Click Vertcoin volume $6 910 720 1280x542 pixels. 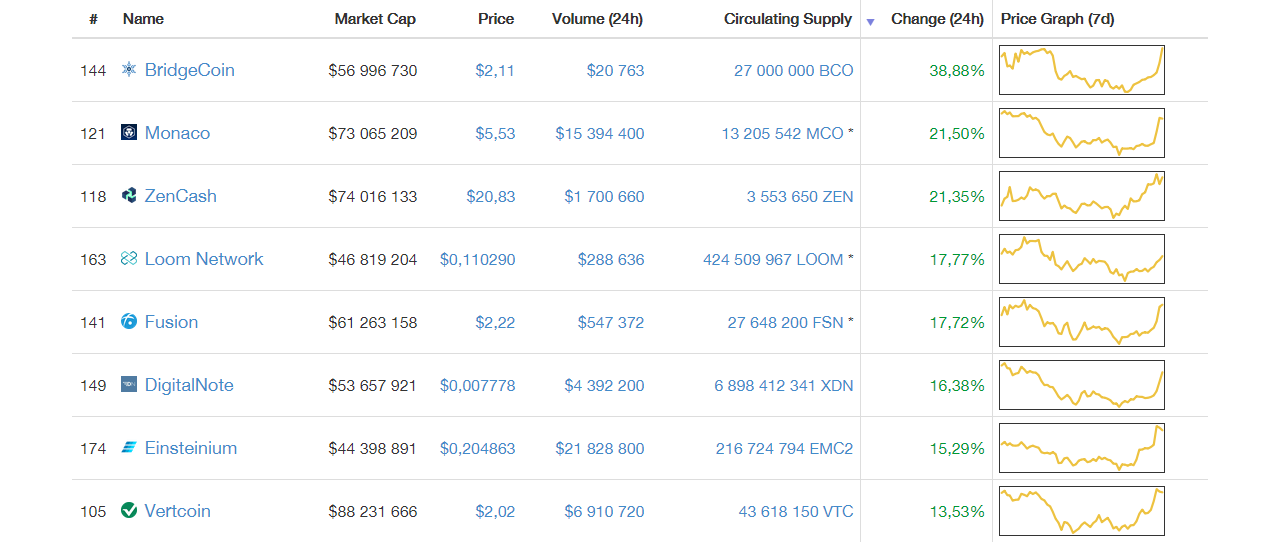[604, 511]
